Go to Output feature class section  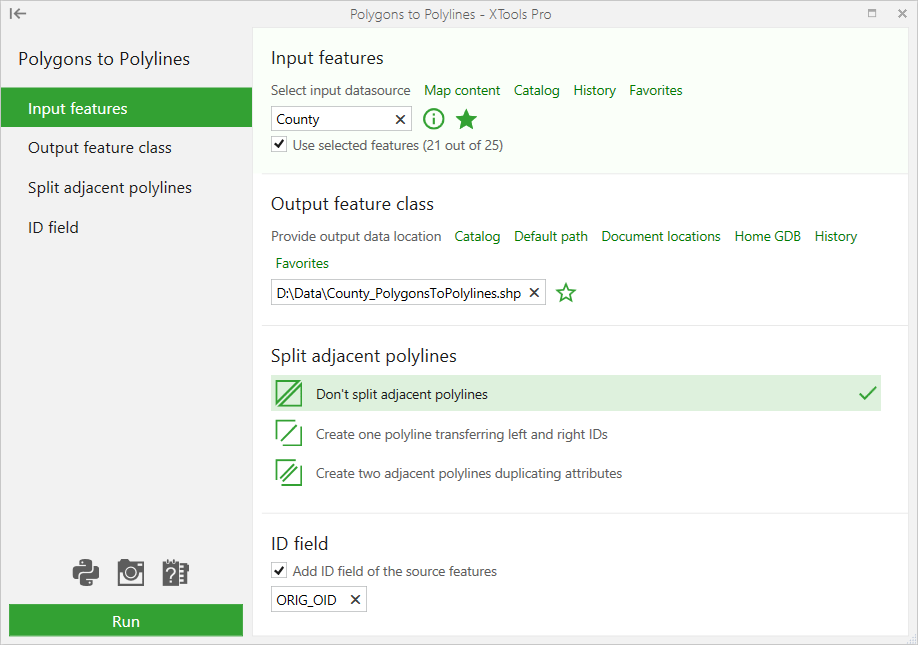click(100, 148)
